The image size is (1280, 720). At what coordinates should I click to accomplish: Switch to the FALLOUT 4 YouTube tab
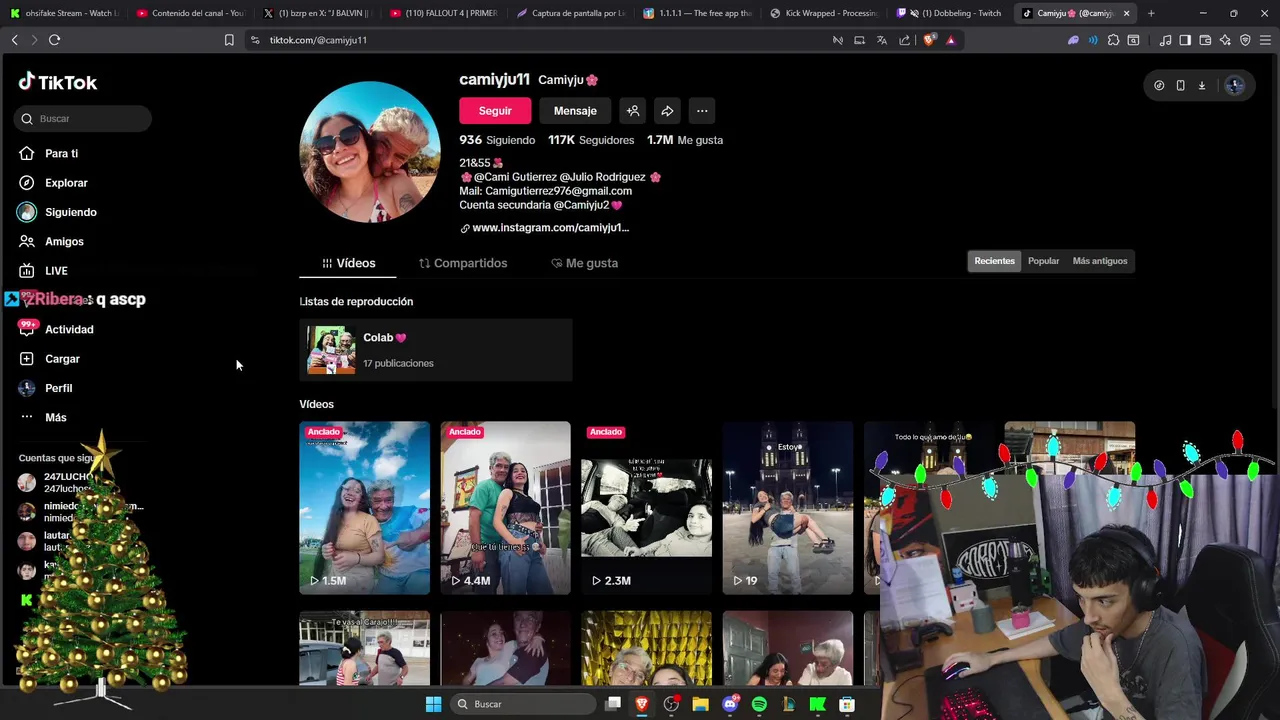[x=443, y=13]
